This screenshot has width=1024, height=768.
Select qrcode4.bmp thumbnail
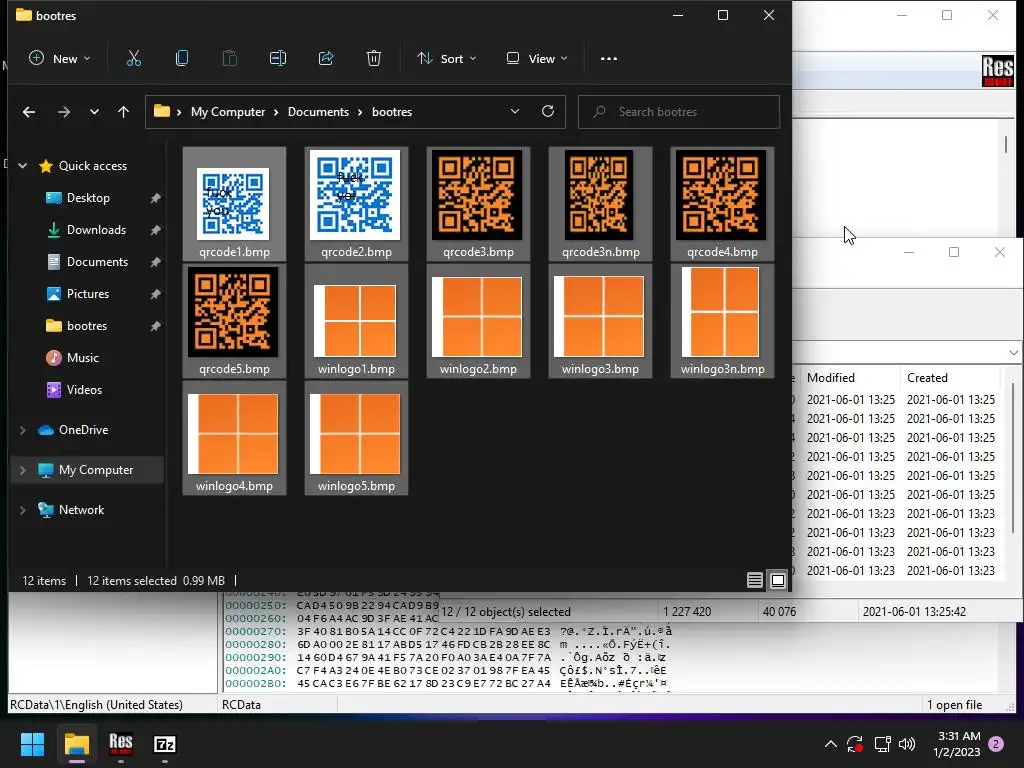[x=722, y=204]
